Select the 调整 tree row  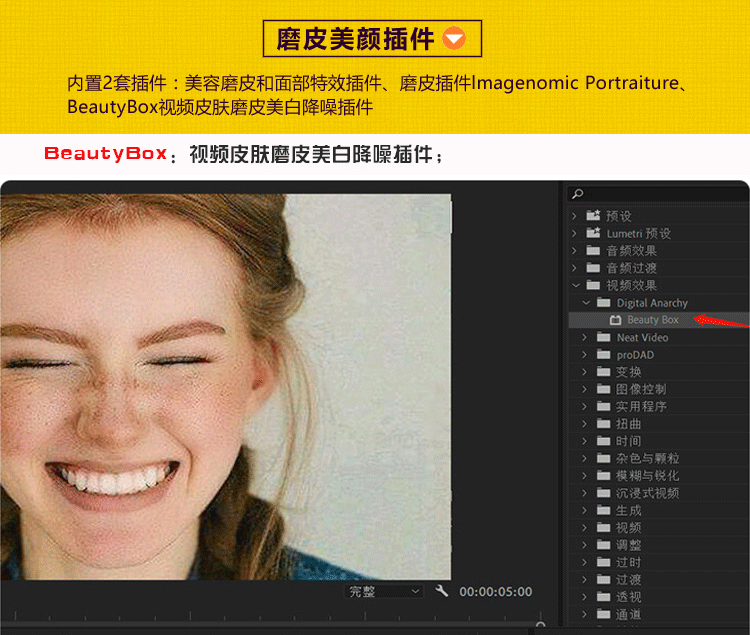point(659,545)
